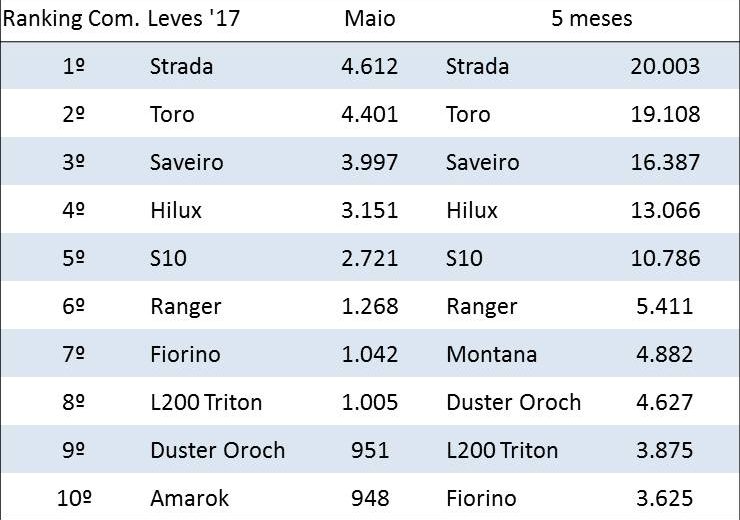Select Strada's 5-month total 20.003
This screenshot has height=520, width=740.
coord(665,67)
